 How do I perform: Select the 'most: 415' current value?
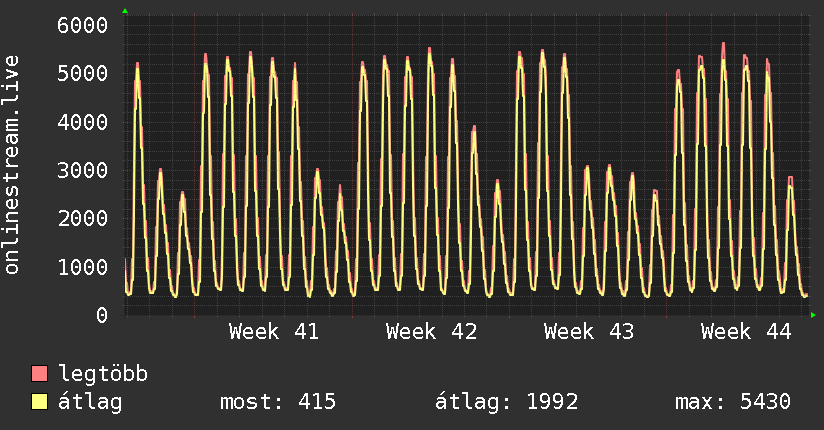click(277, 402)
